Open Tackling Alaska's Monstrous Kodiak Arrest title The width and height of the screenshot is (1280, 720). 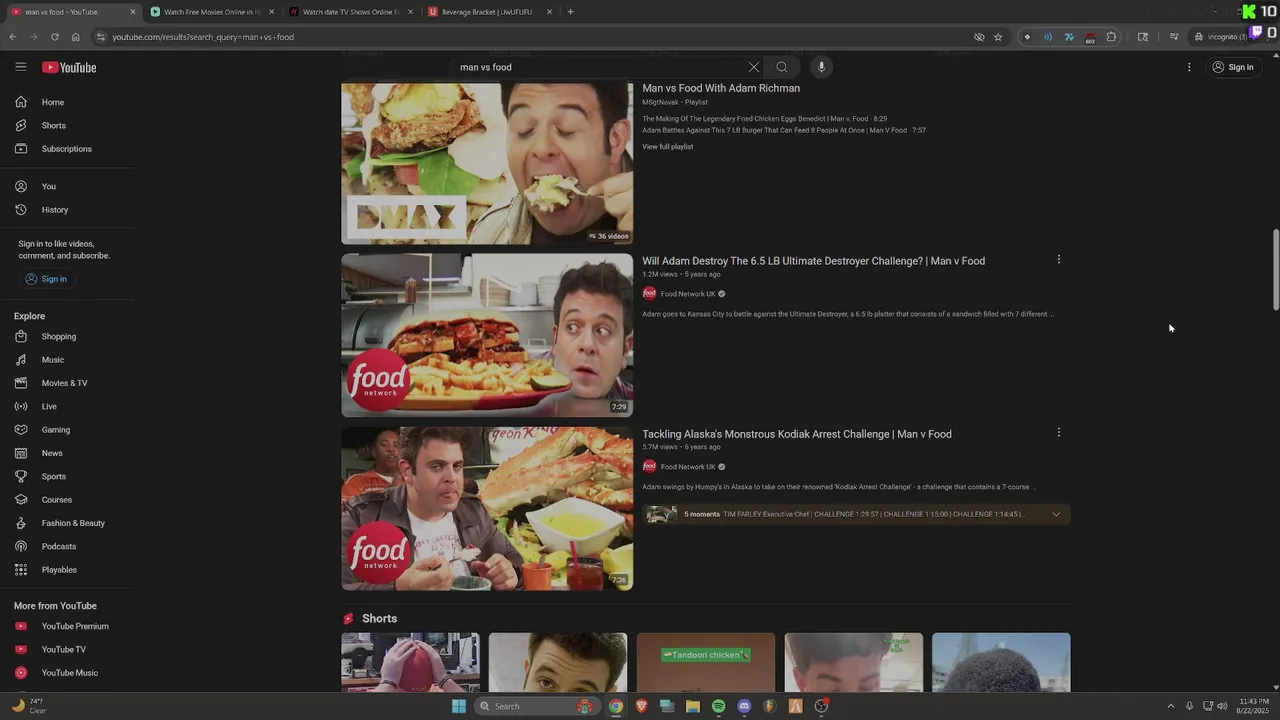point(797,434)
